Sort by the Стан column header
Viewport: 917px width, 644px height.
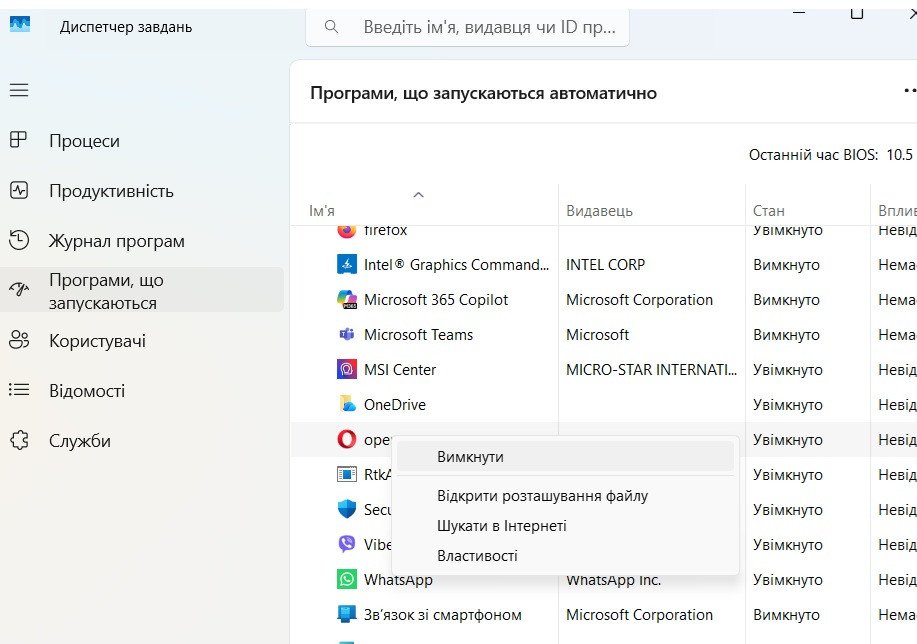(x=768, y=211)
